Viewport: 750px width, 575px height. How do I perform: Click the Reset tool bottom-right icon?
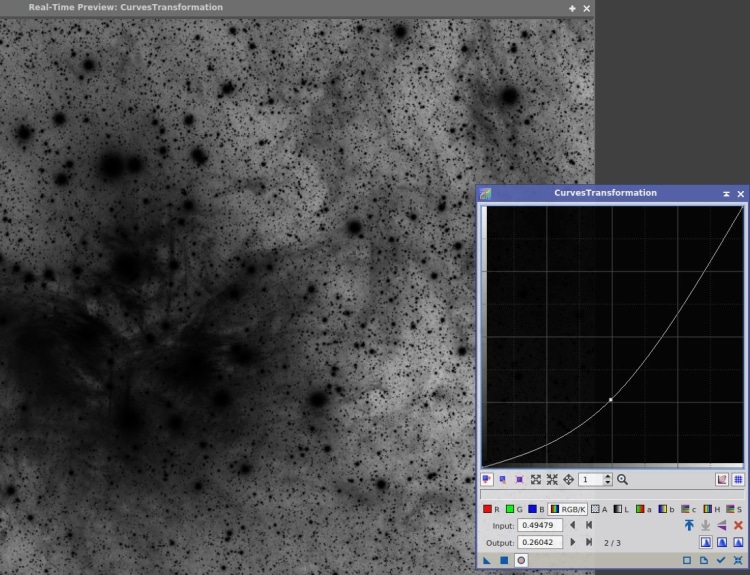click(x=738, y=560)
